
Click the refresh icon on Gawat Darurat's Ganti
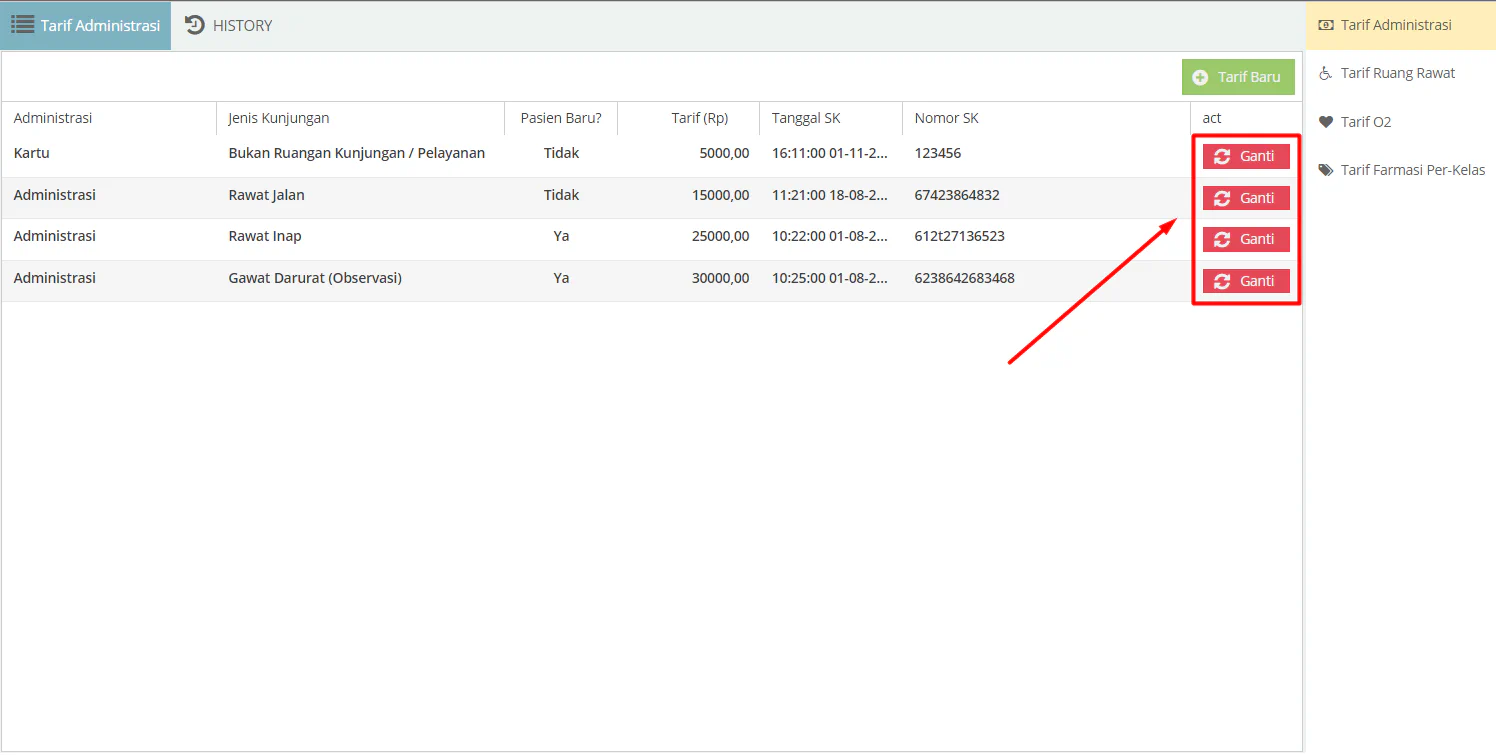pyautogui.click(x=1222, y=281)
